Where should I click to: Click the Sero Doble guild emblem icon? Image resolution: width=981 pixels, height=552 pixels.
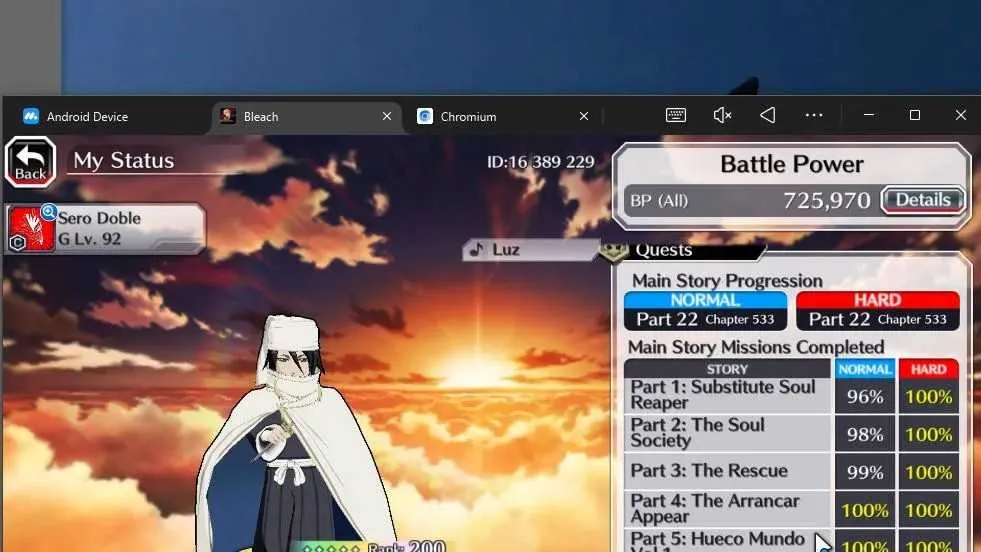point(31,229)
